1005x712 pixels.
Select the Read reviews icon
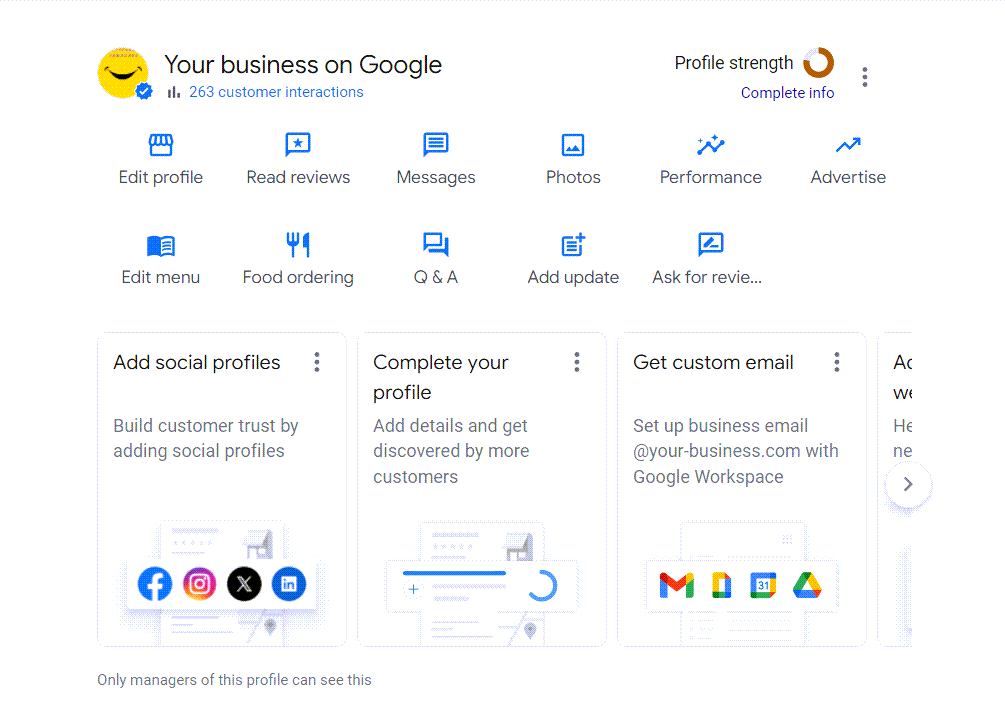coord(297,146)
